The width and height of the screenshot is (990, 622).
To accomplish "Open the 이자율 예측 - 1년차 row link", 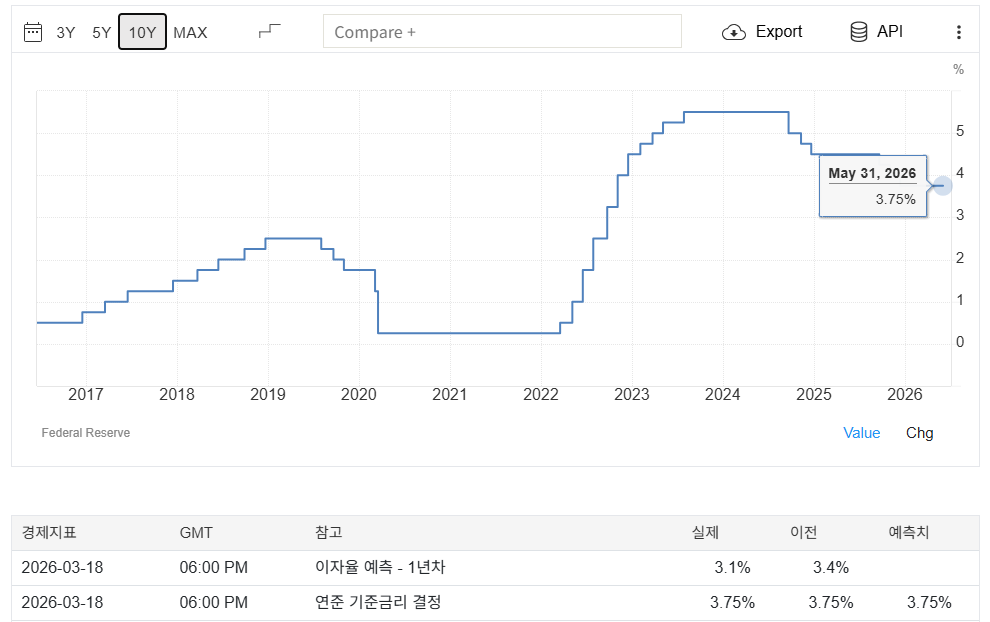I will 380,567.
